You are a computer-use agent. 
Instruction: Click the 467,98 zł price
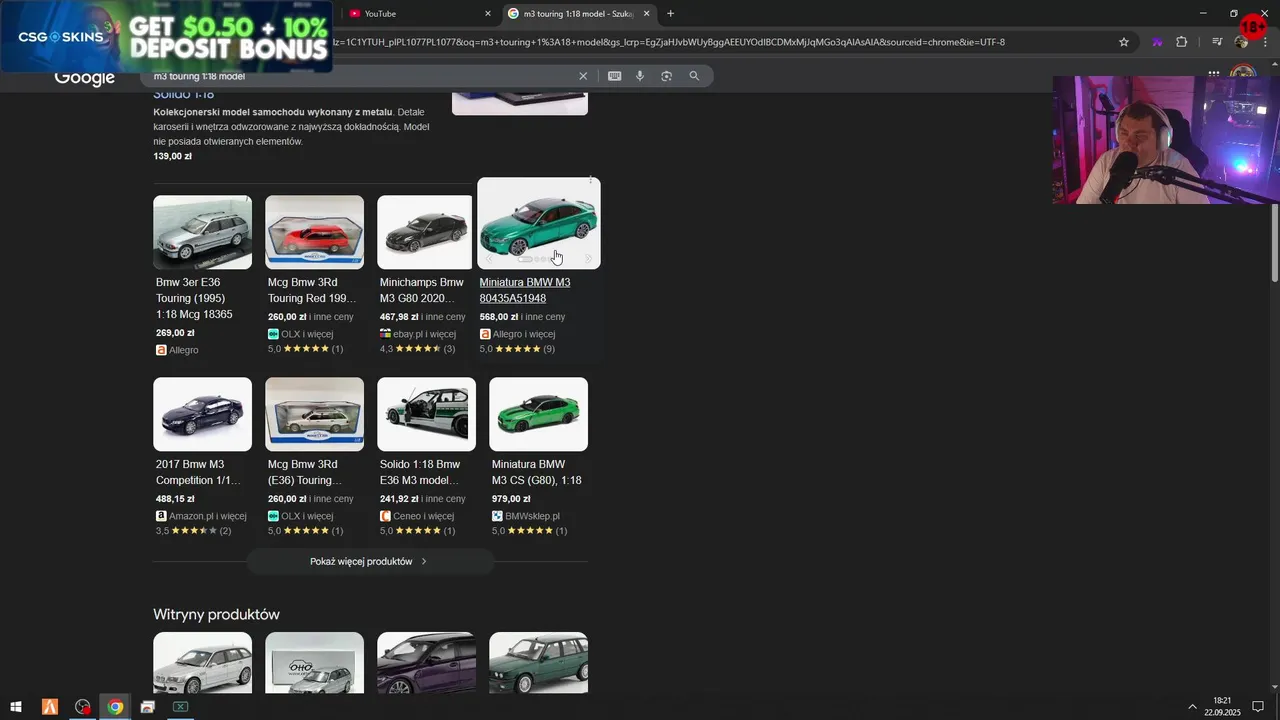pos(399,317)
